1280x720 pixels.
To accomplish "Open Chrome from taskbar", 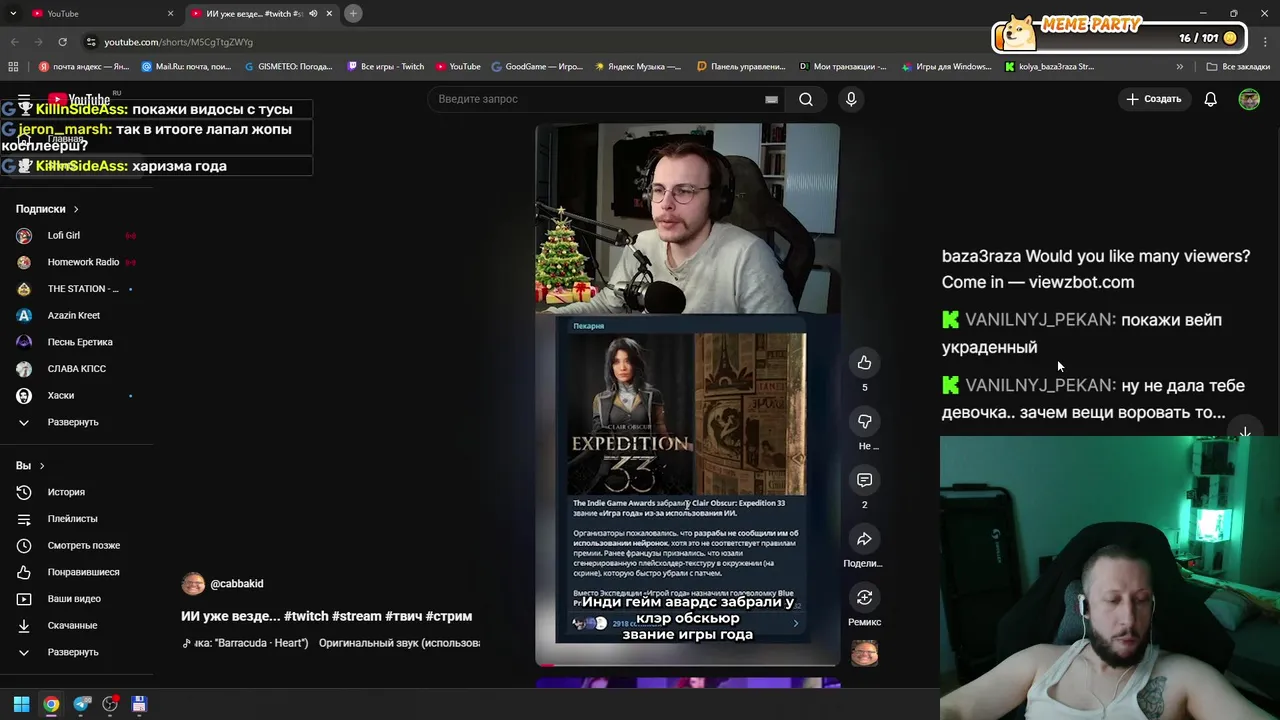I will point(51,704).
